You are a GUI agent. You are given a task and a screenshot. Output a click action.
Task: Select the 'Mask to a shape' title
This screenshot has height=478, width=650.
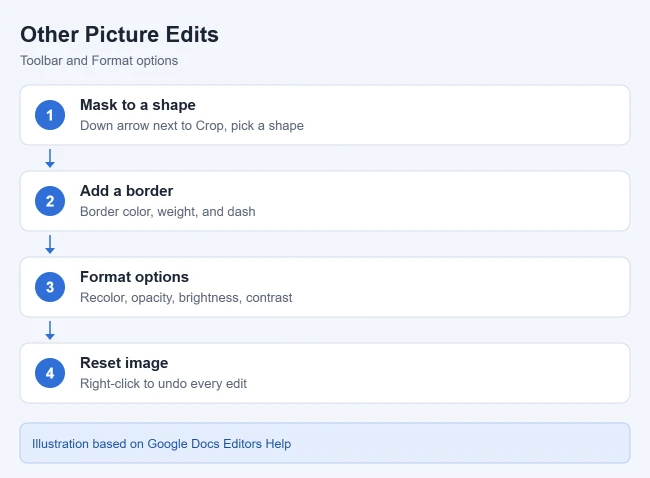point(138,105)
